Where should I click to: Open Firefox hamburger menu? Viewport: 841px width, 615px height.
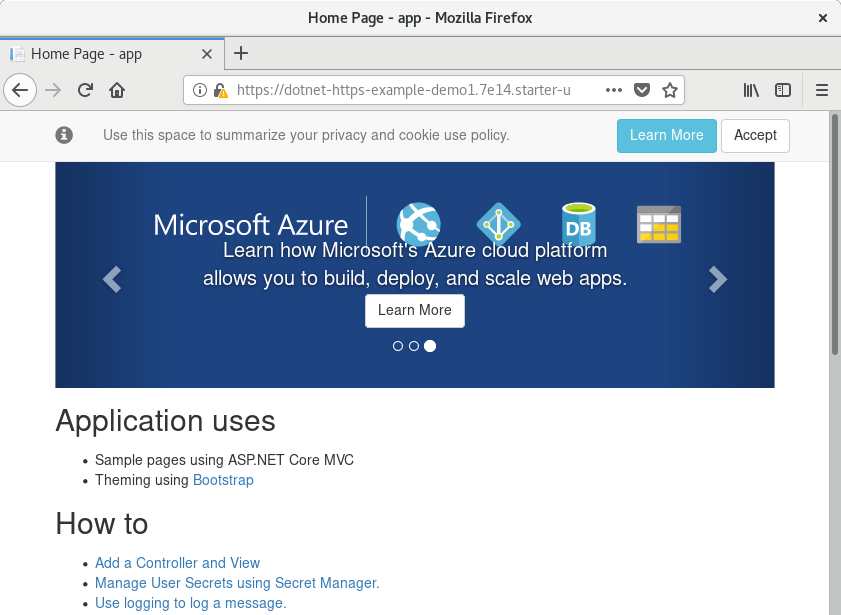coord(821,90)
